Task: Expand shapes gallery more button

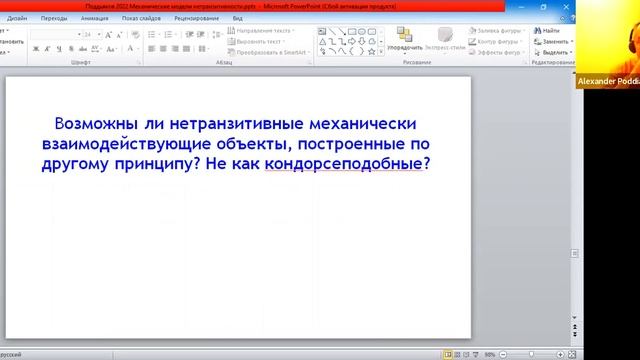Action: click(x=381, y=52)
